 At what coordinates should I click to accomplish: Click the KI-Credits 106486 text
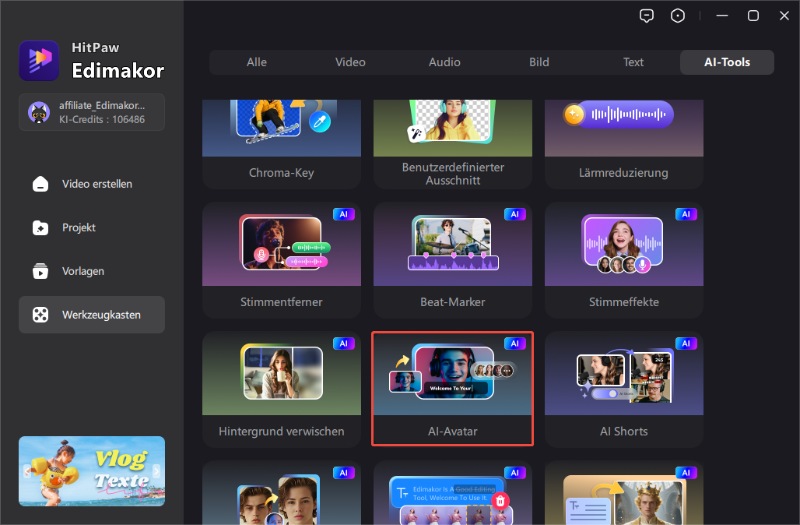(x=102, y=119)
